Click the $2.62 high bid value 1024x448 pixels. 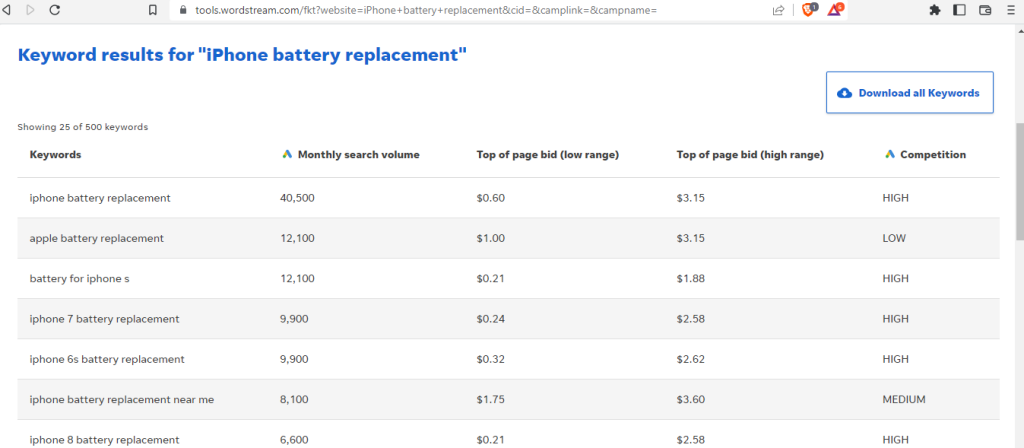point(691,359)
